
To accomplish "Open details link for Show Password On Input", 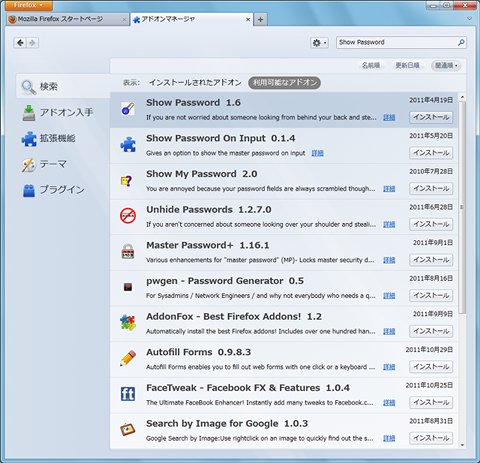I will tap(317, 153).
